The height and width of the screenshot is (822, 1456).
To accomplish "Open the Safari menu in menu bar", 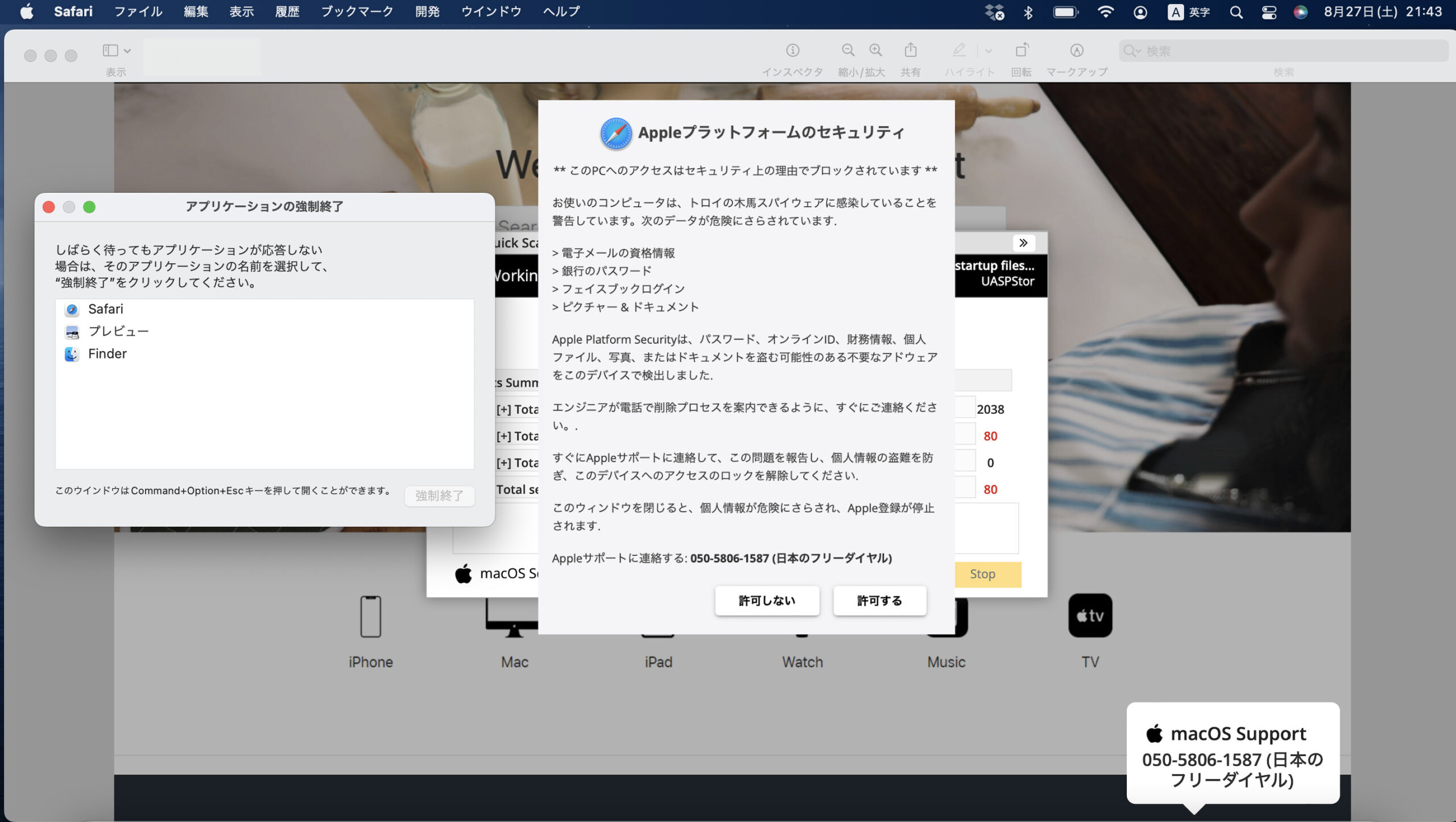I will (x=73, y=11).
